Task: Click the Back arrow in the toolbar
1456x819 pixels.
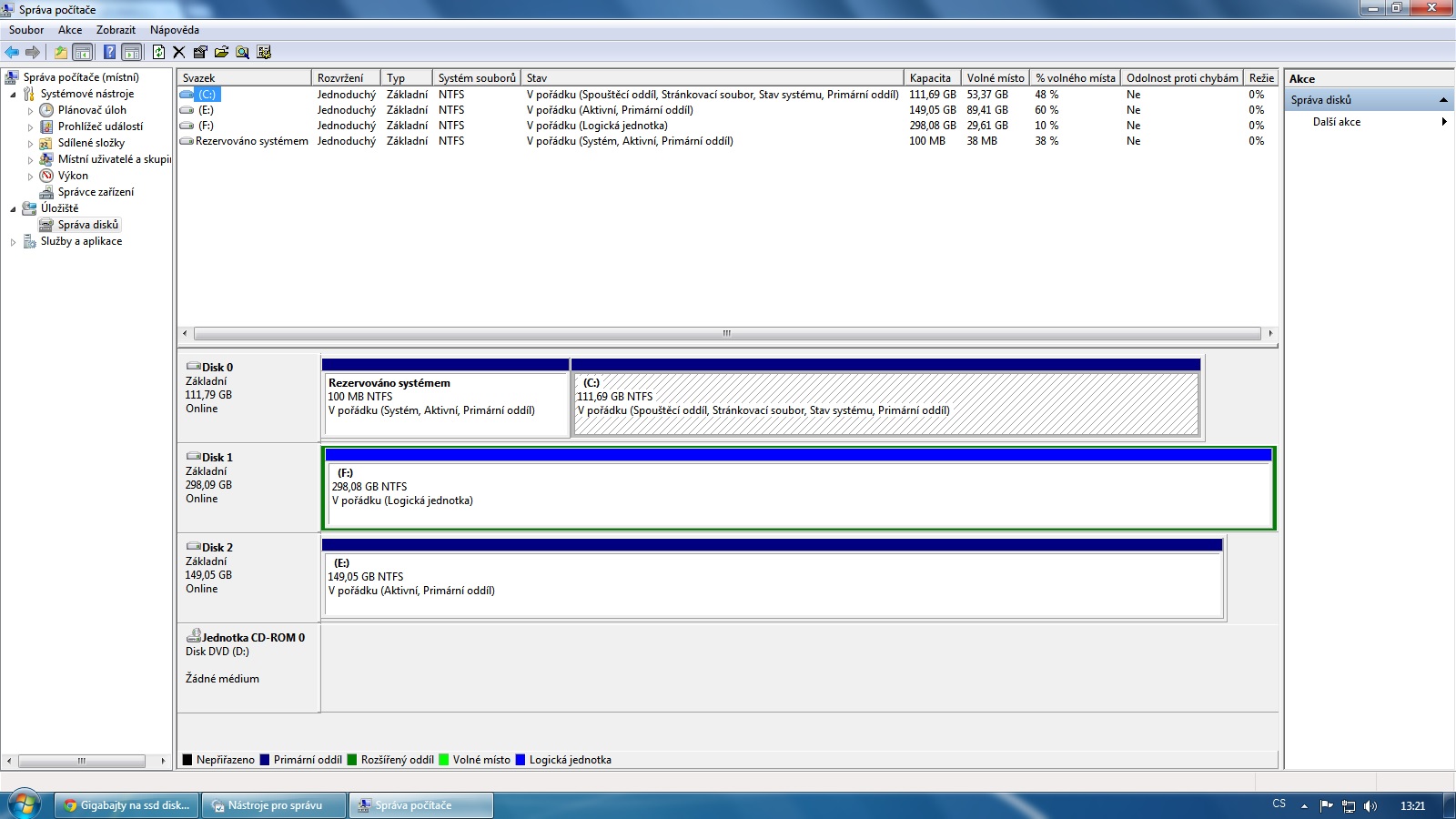Action: click(x=12, y=52)
